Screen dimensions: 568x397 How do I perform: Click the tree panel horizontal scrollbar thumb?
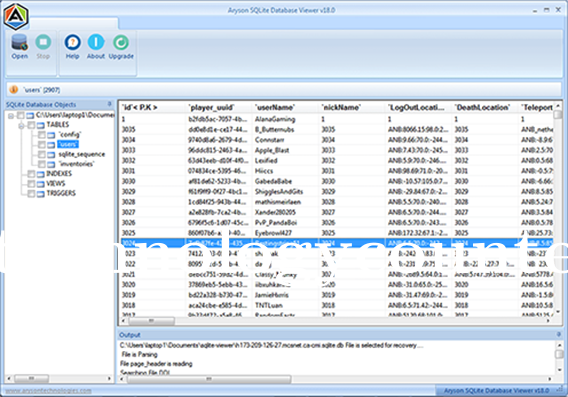tap(32, 379)
